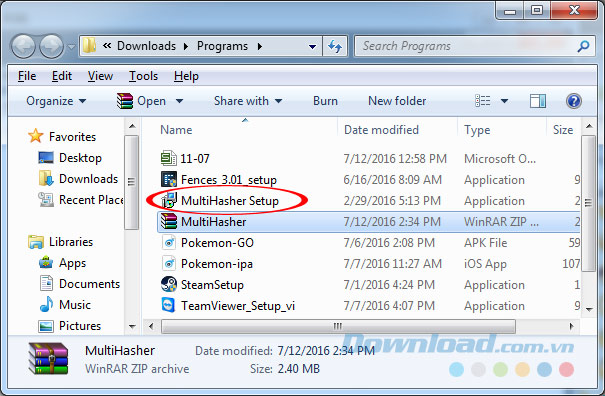Click the file name Fences 3.01_setup
The height and width of the screenshot is (396, 605).
point(229,180)
